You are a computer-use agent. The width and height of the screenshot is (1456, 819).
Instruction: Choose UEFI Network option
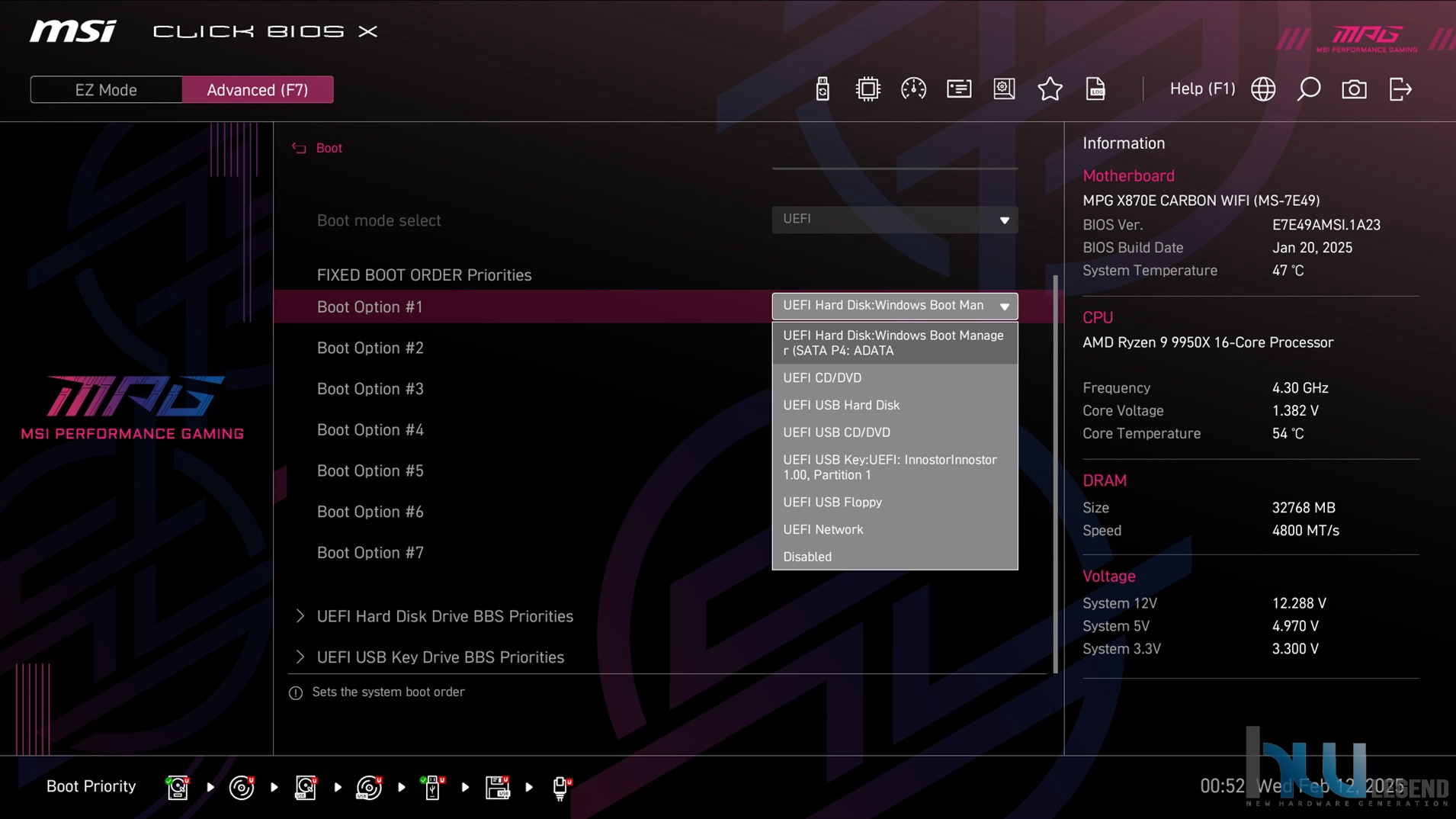point(894,529)
